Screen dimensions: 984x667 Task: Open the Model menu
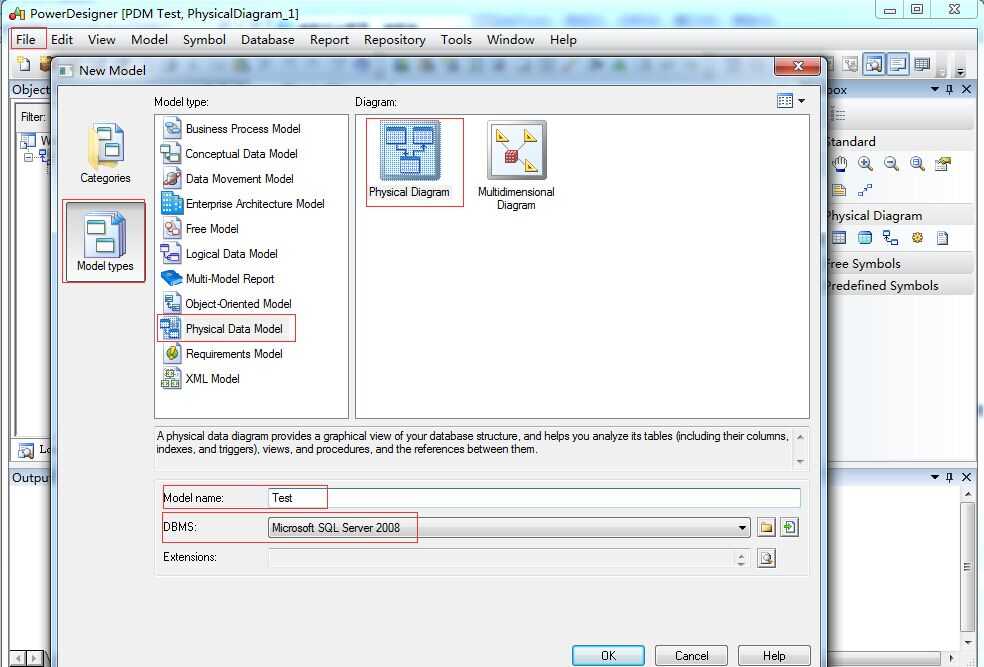point(149,40)
